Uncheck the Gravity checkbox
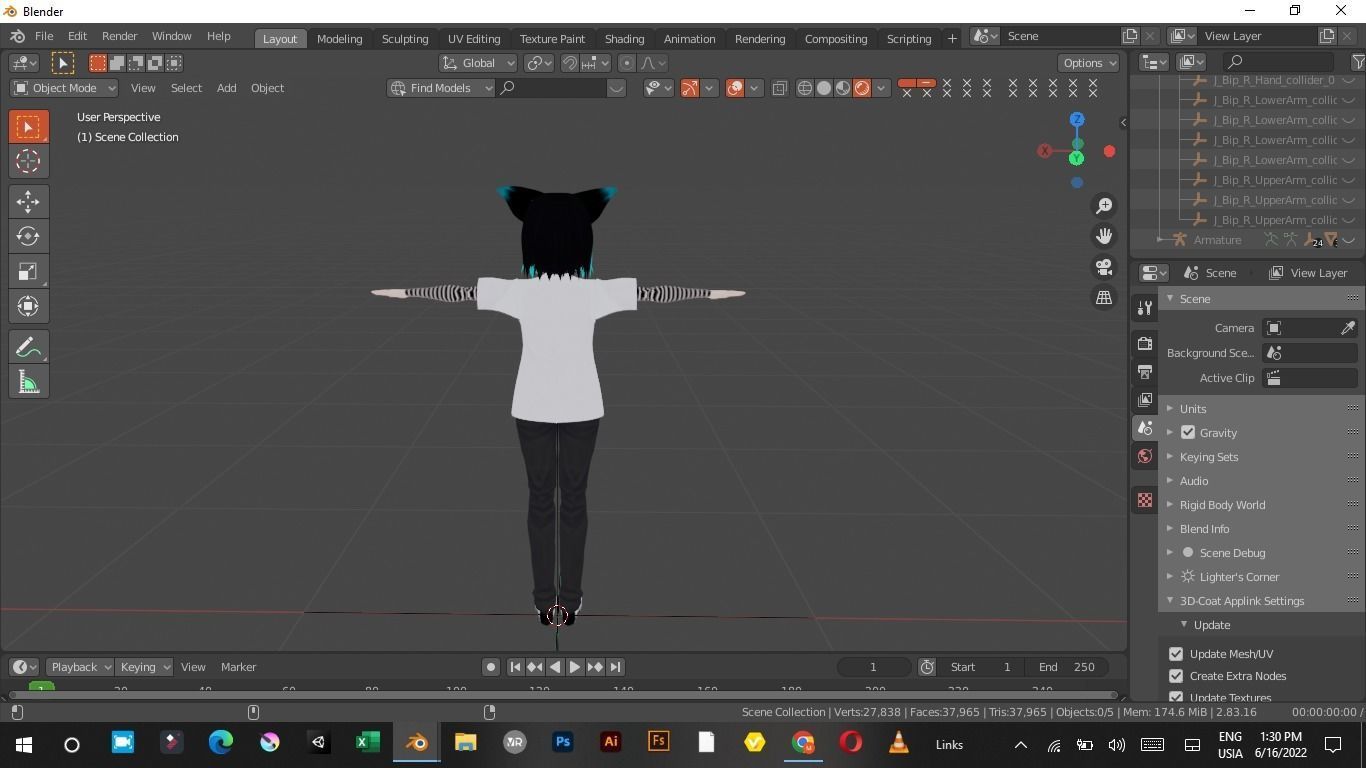 (x=1188, y=432)
